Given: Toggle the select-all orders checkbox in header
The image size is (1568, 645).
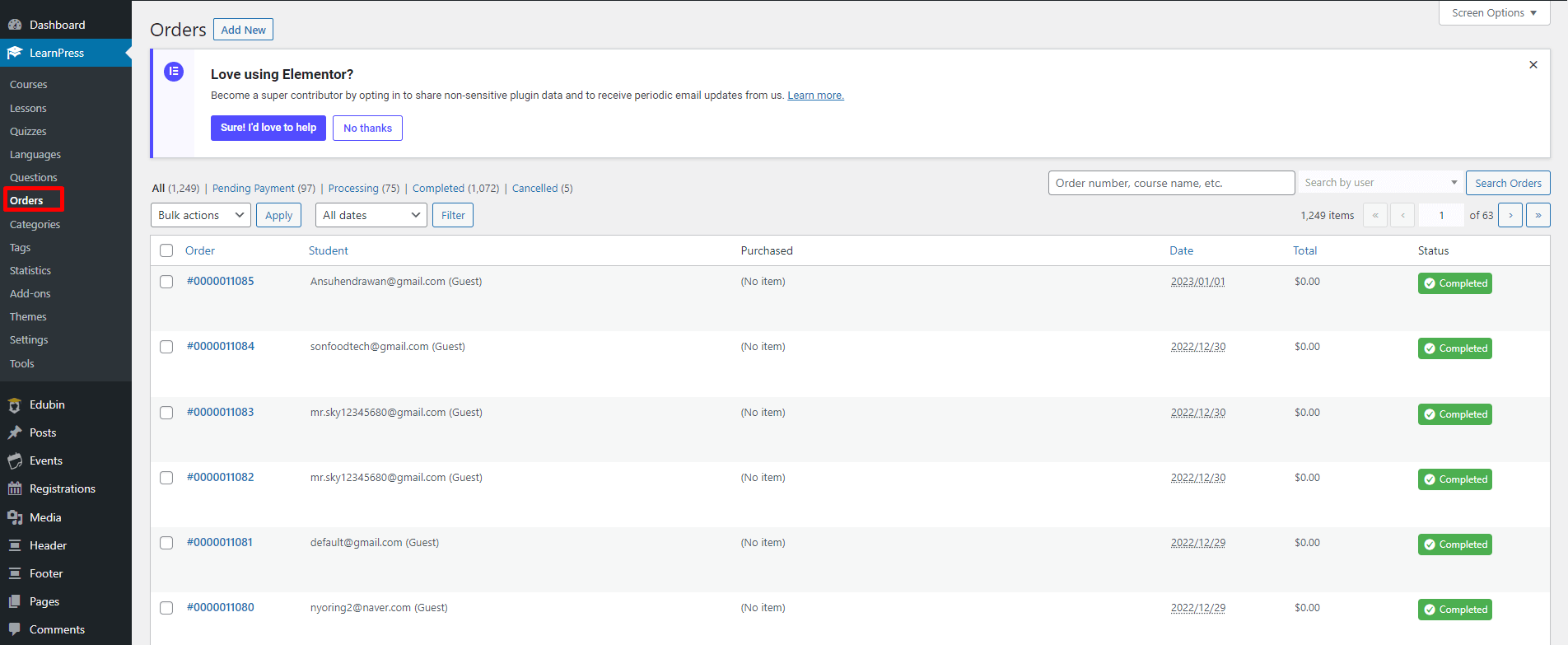Looking at the screenshot, I should (x=166, y=250).
